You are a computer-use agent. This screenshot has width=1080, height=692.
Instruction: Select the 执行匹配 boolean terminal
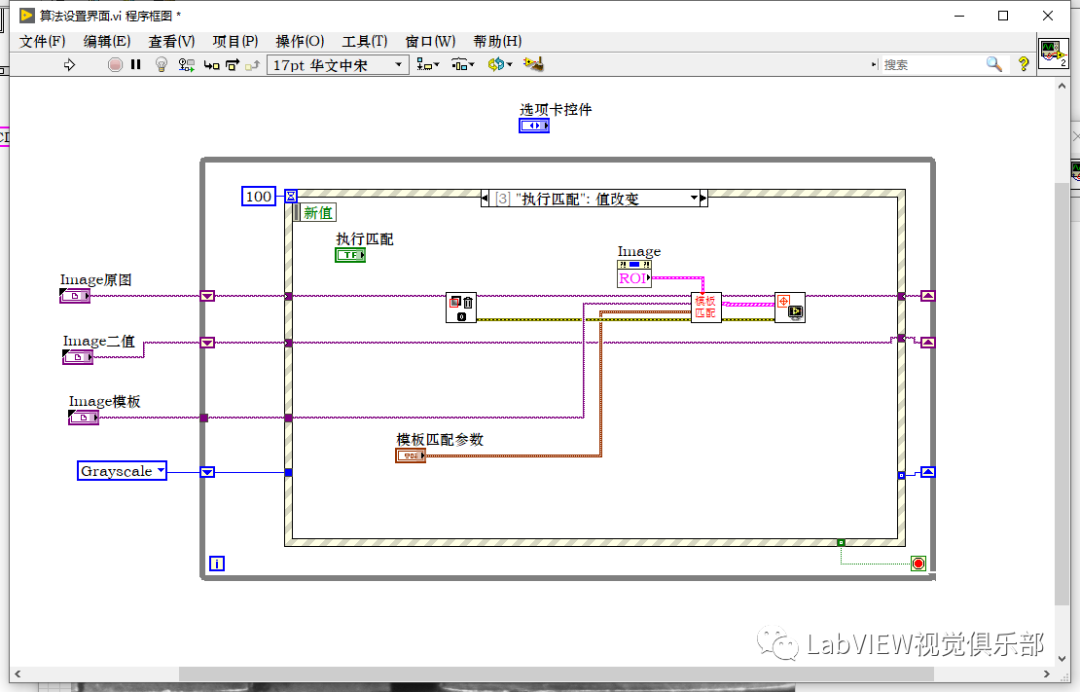(x=351, y=255)
